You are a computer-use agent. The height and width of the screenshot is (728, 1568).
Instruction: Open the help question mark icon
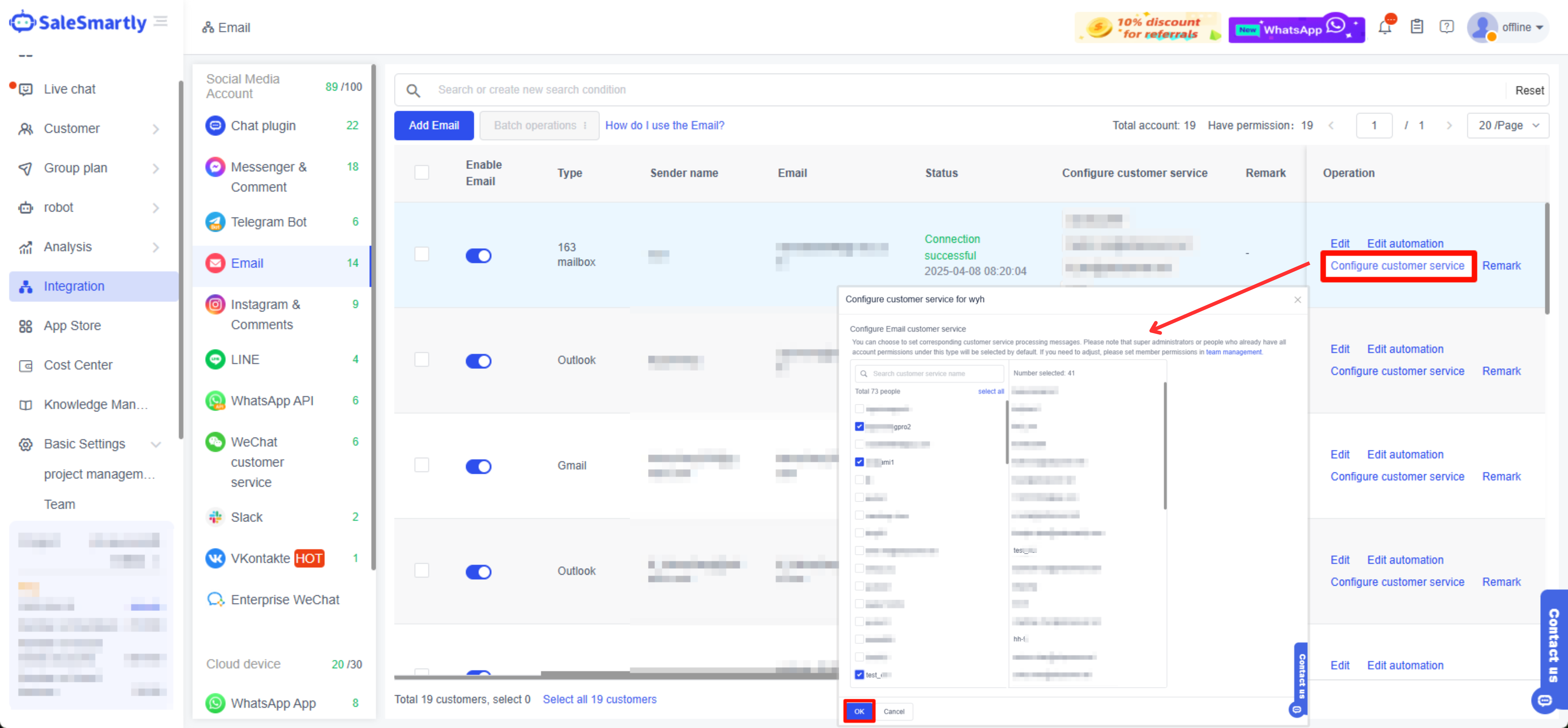pyautogui.click(x=1446, y=27)
